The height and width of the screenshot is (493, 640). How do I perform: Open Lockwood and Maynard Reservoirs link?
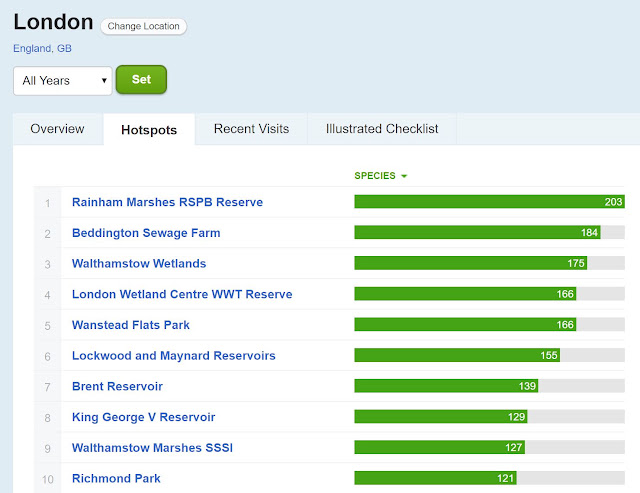tap(174, 355)
